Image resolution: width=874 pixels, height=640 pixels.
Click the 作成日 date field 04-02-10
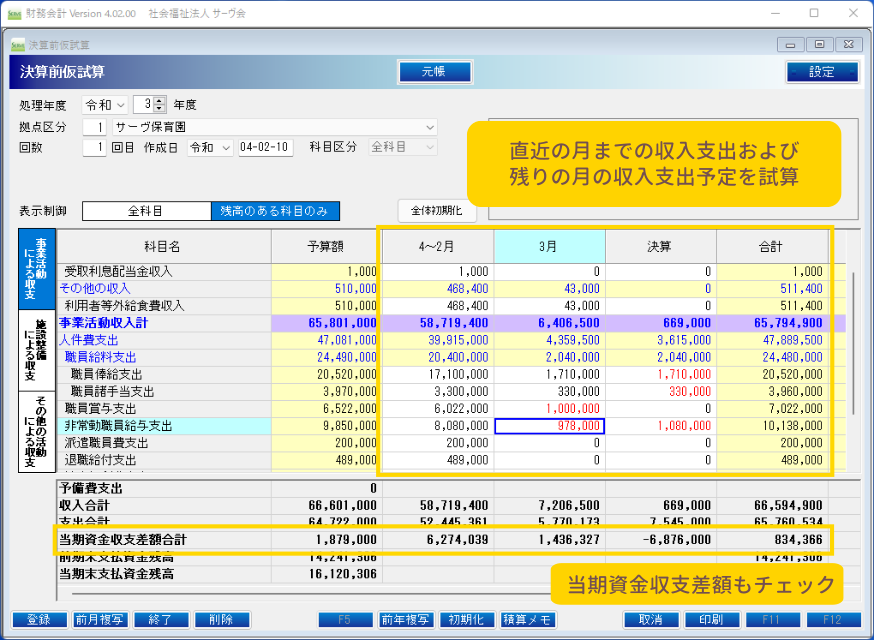[266, 148]
